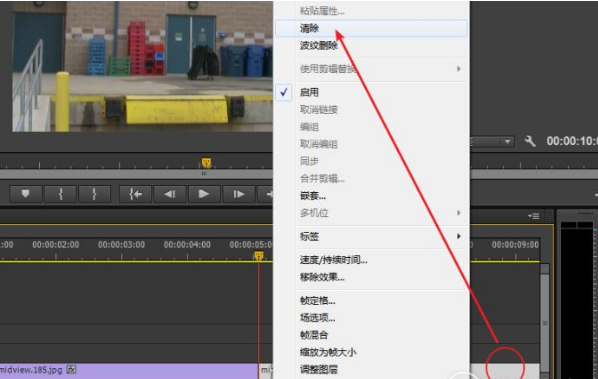Open 速度/持续时间... dialog entry

click(x=371, y=260)
